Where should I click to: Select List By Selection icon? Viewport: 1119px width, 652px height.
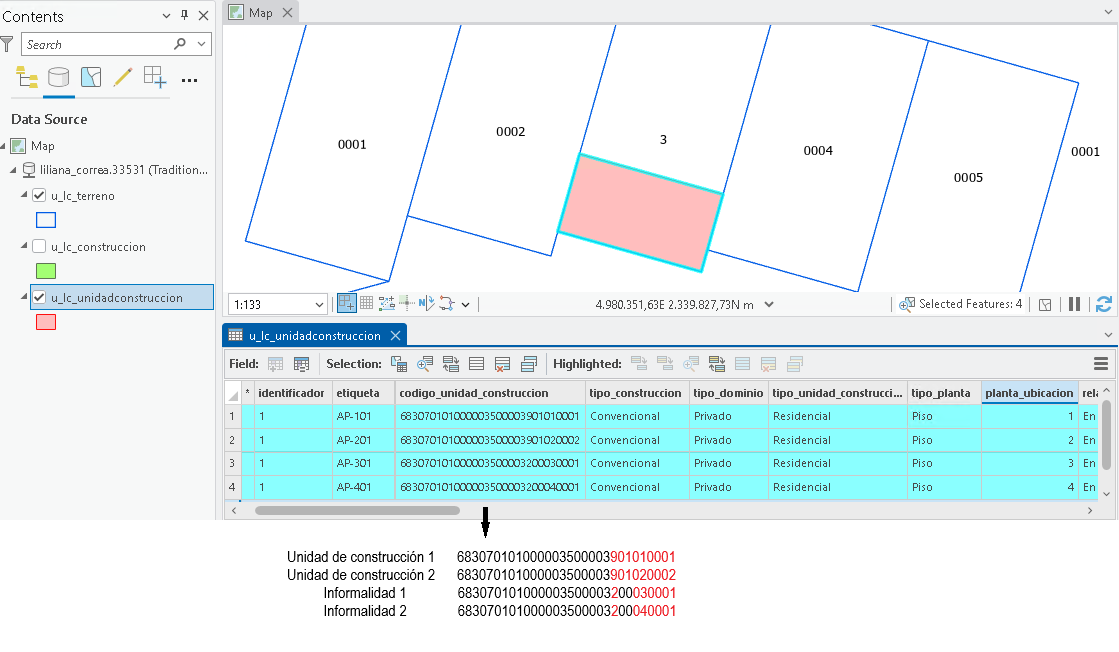91,77
